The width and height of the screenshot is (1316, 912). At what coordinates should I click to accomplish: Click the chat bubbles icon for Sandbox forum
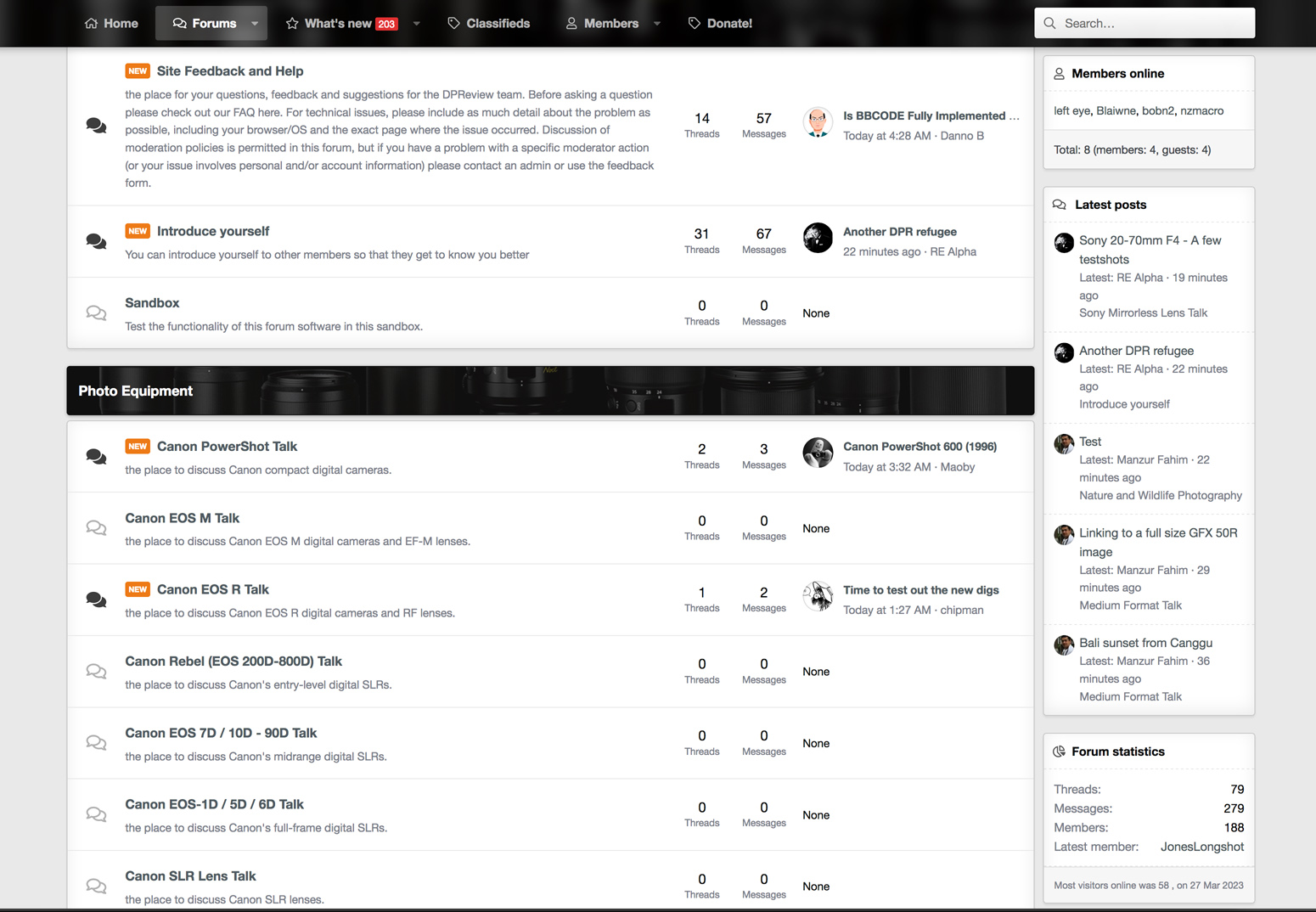pyautogui.click(x=97, y=313)
